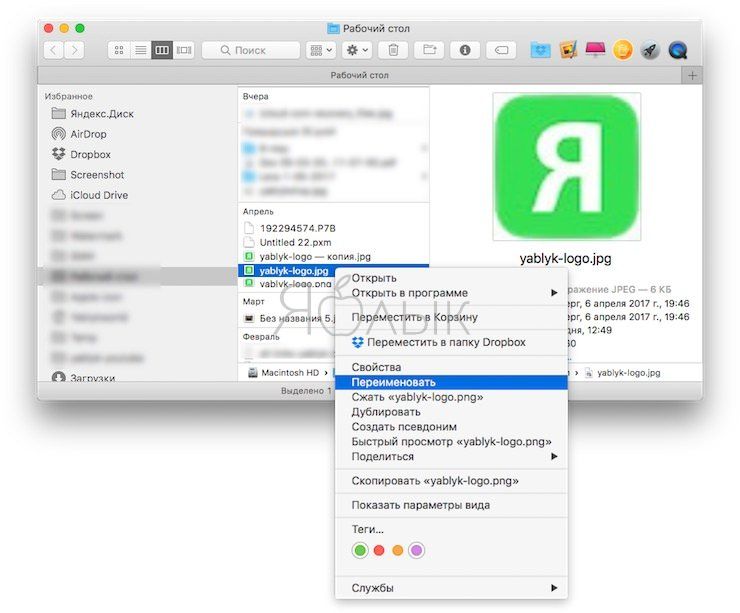Viewport: 740px width, 613px height.
Task: Click the trash delete toolbar icon
Action: point(393,50)
